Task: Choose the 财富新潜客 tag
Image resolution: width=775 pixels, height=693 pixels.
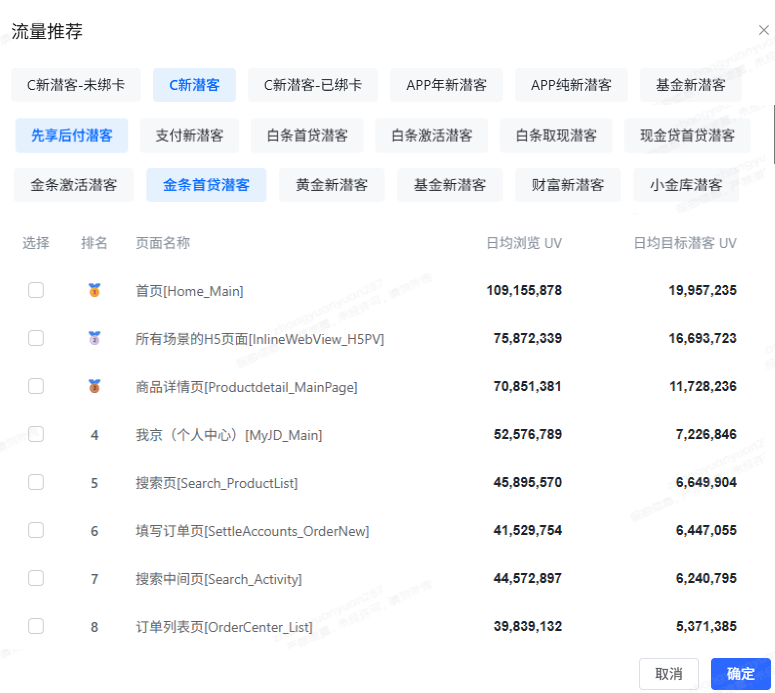Action: click(568, 185)
